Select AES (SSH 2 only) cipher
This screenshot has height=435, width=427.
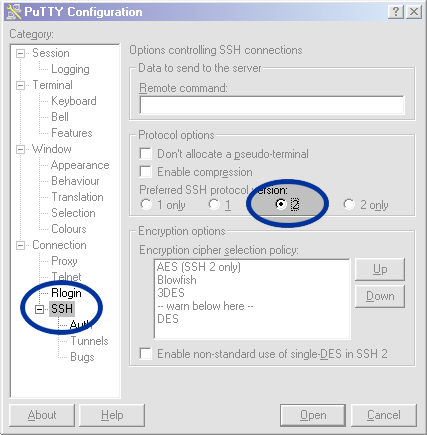click(199, 267)
